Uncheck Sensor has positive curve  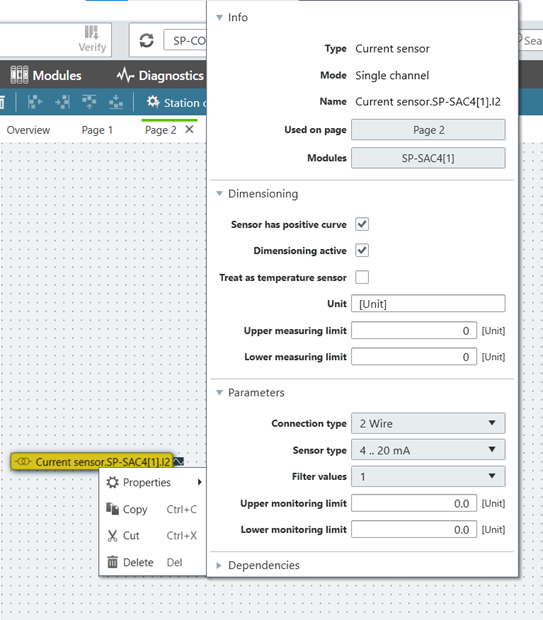pyautogui.click(x=362, y=224)
